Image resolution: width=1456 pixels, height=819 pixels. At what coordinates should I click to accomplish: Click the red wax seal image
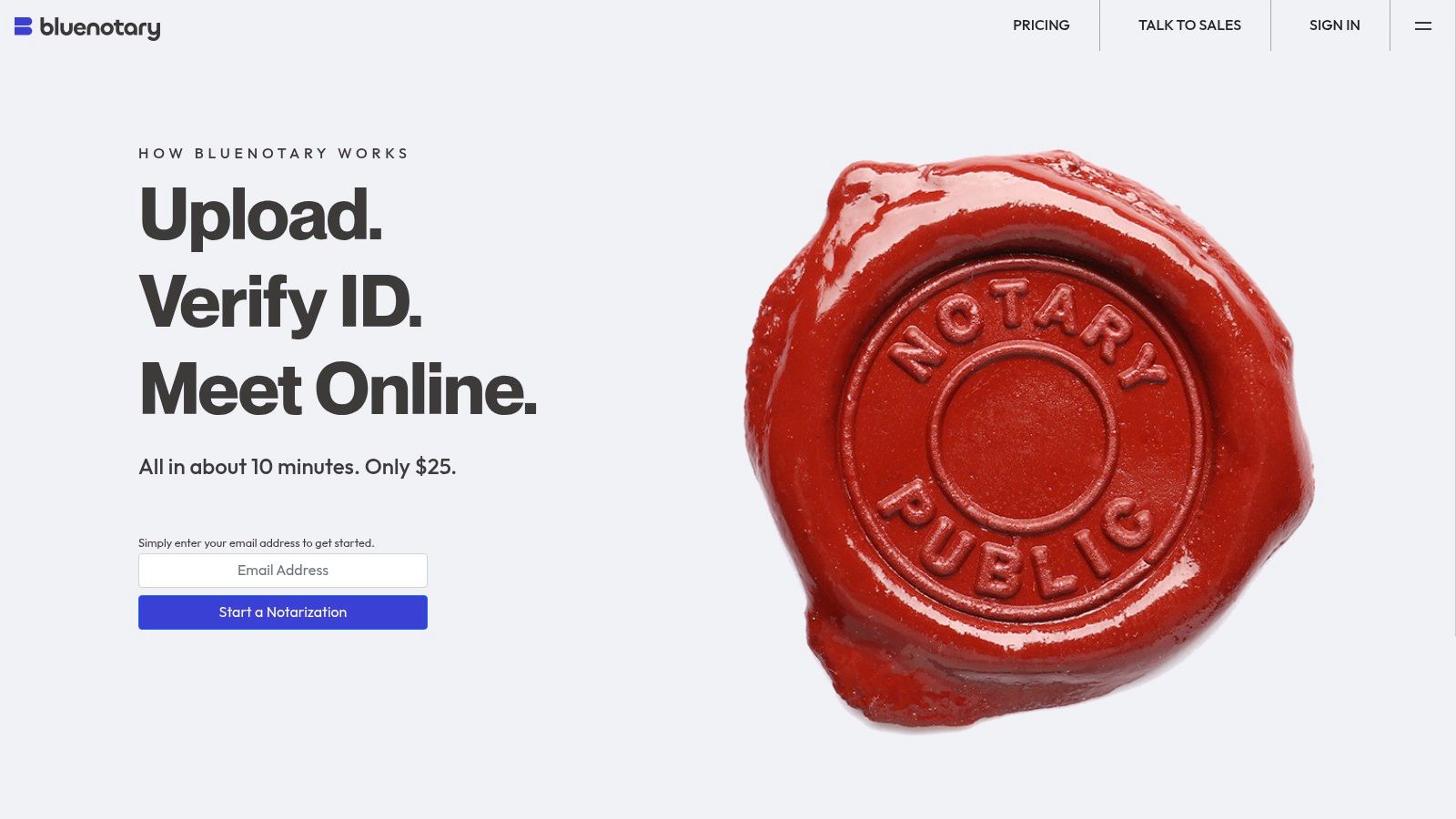point(1028,440)
